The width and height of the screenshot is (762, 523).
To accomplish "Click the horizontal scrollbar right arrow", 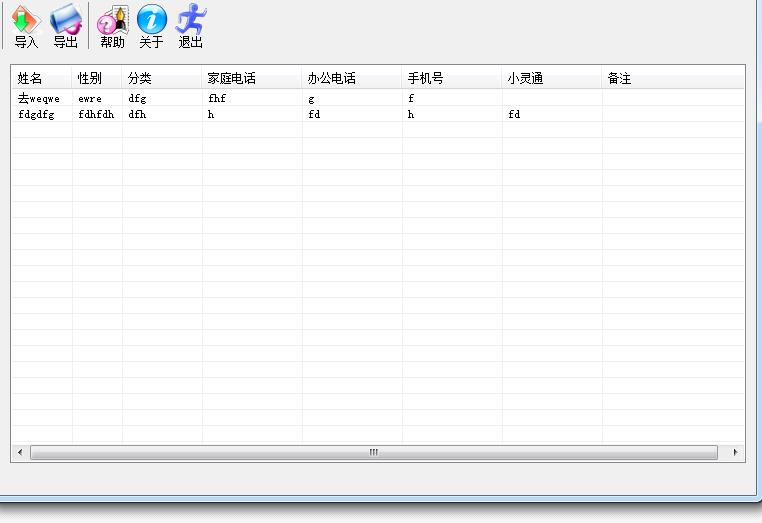I will pyautogui.click(x=735, y=452).
